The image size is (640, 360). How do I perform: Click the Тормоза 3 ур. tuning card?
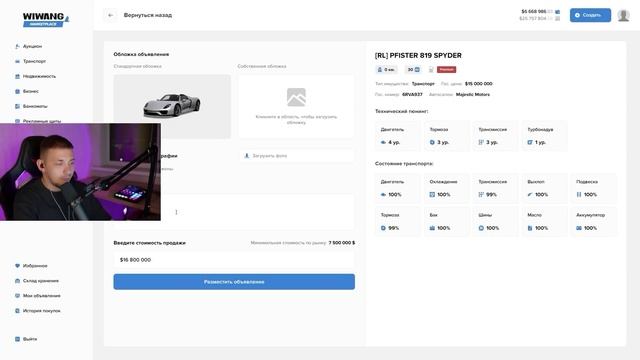[x=446, y=136]
